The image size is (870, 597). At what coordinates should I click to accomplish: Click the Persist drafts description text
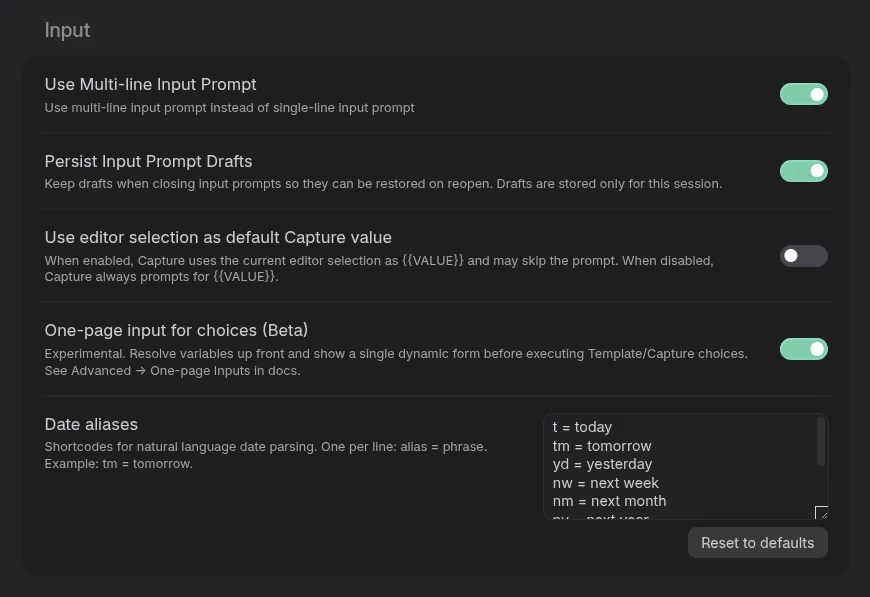pos(380,183)
